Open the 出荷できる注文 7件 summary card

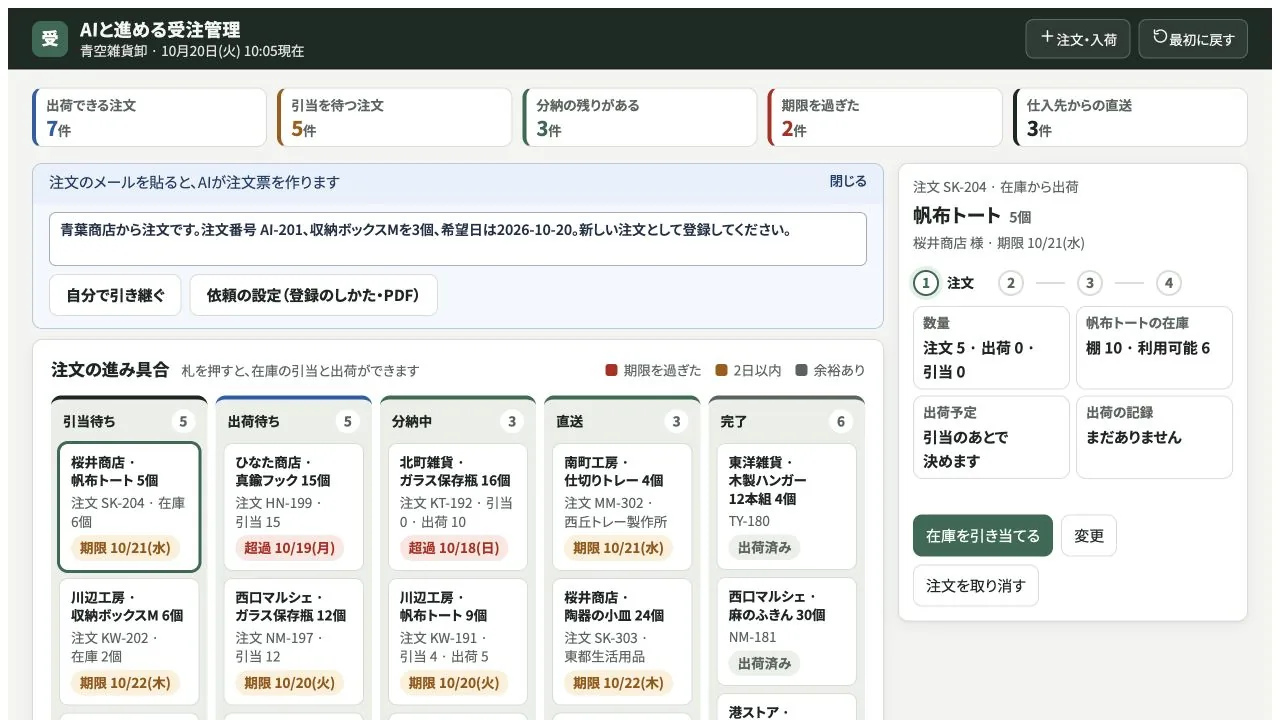(x=150, y=118)
